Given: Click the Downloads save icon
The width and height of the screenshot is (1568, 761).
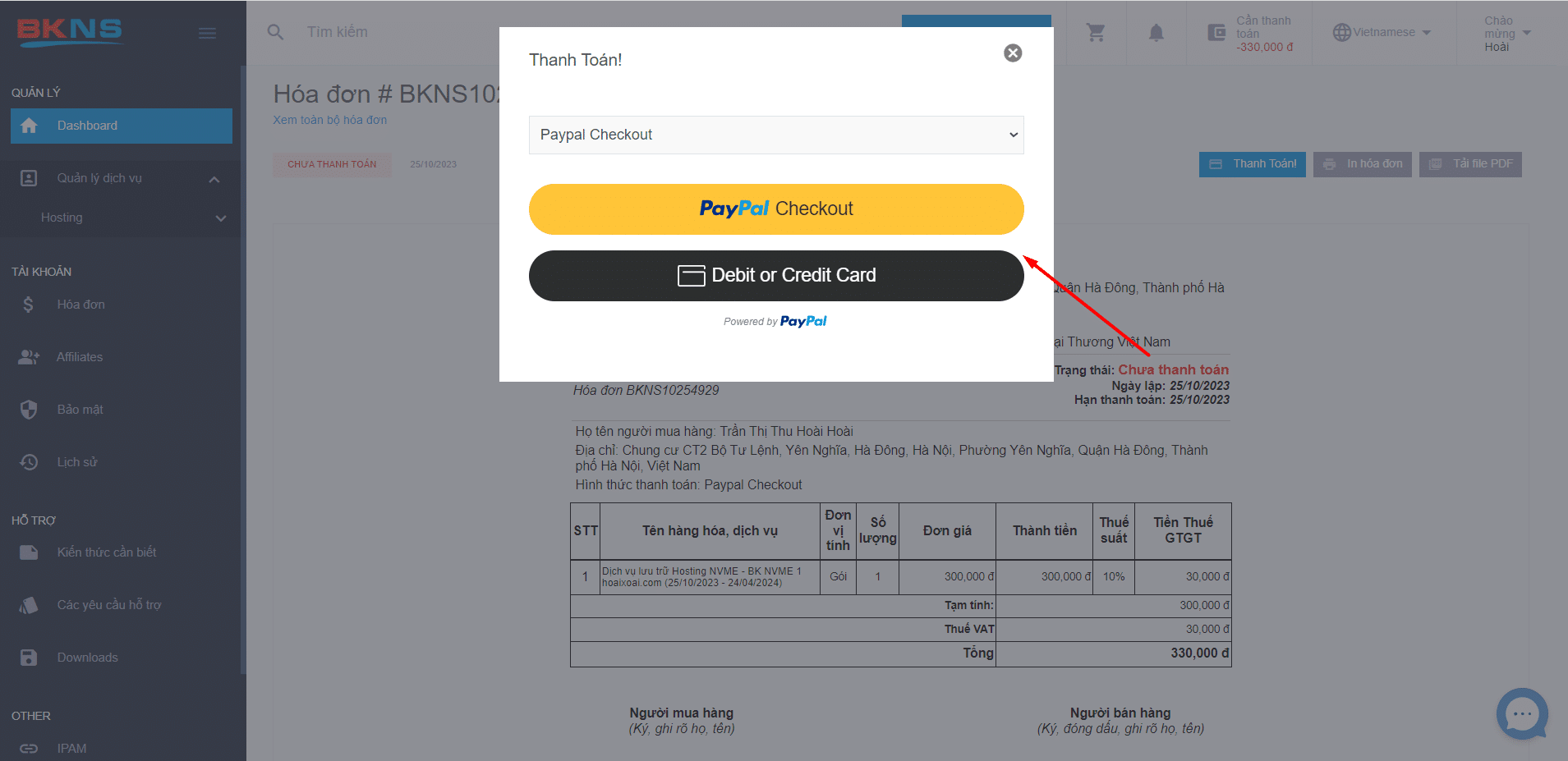Looking at the screenshot, I should click(29, 658).
